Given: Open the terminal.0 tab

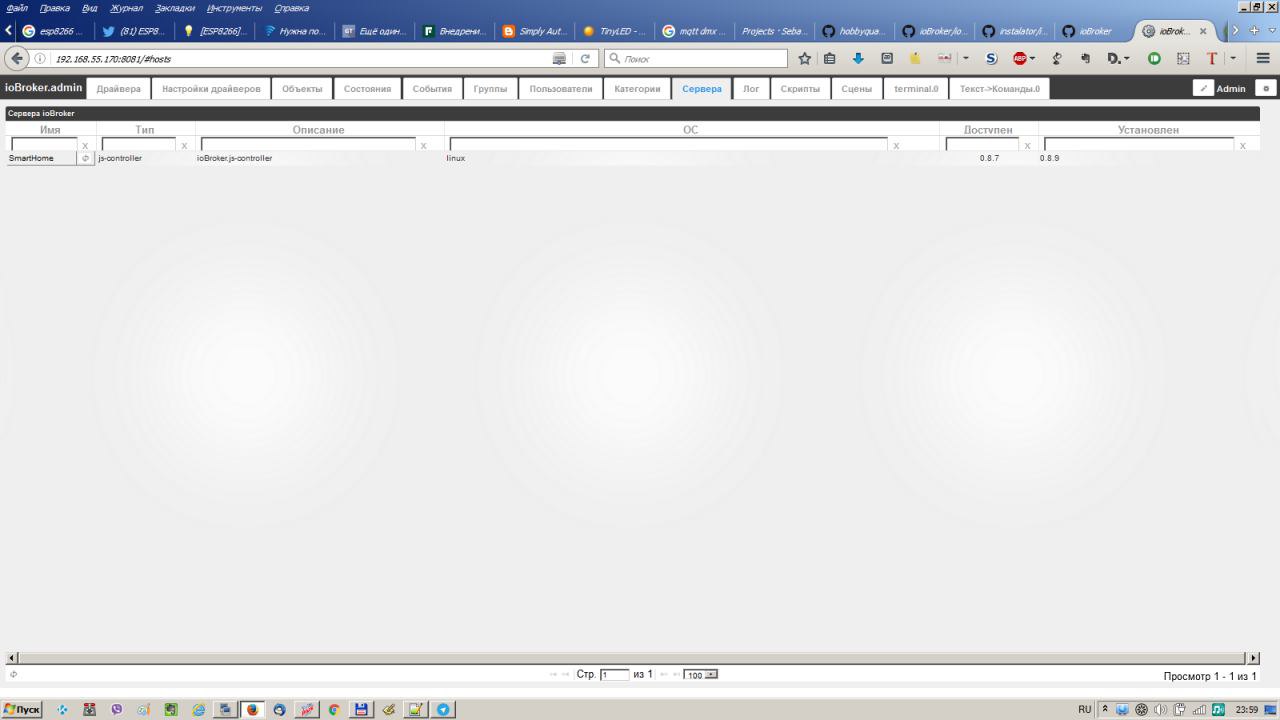Looking at the screenshot, I should (916, 89).
